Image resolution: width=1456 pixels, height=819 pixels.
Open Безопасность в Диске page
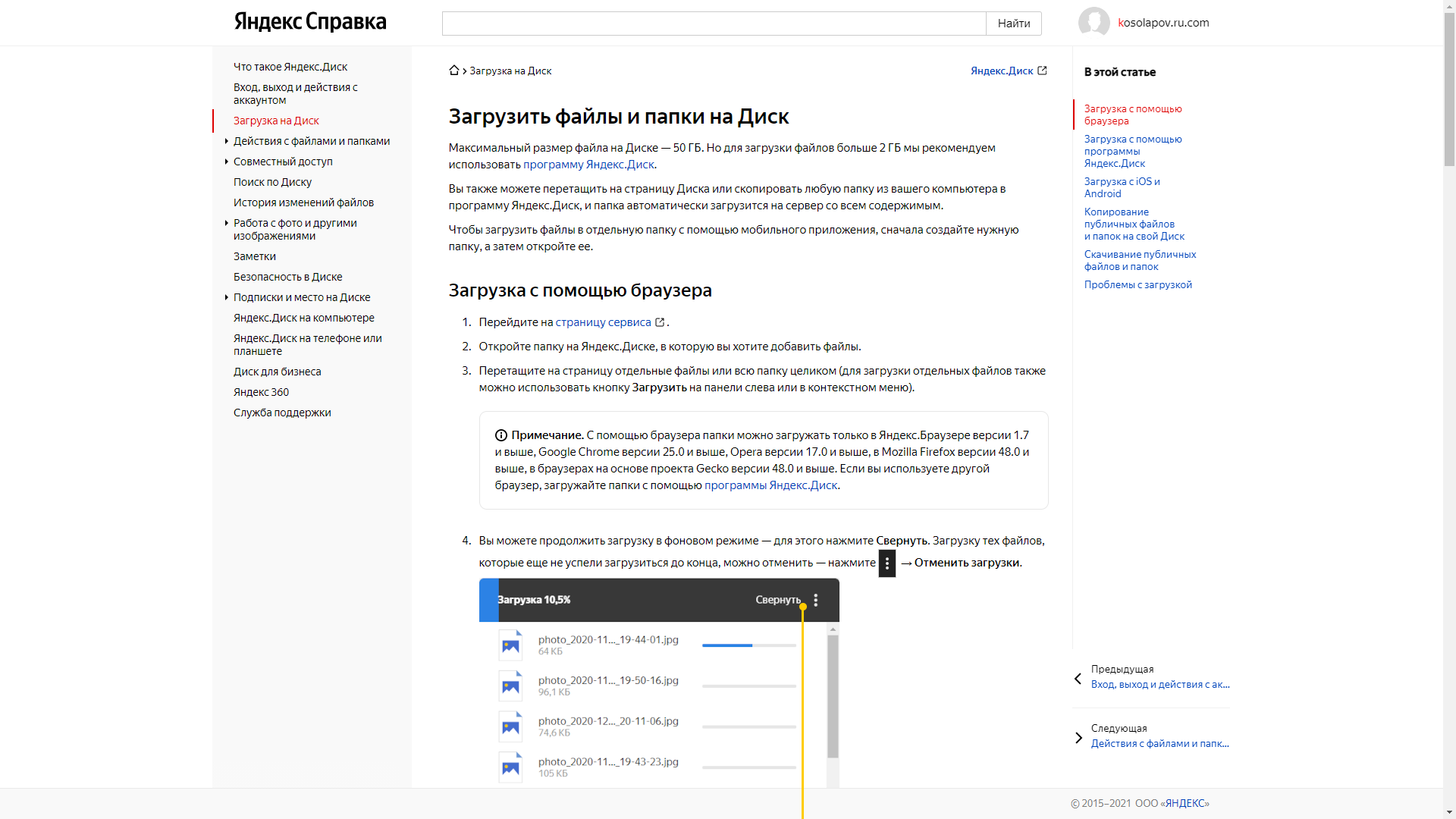[x=288, y=277]
